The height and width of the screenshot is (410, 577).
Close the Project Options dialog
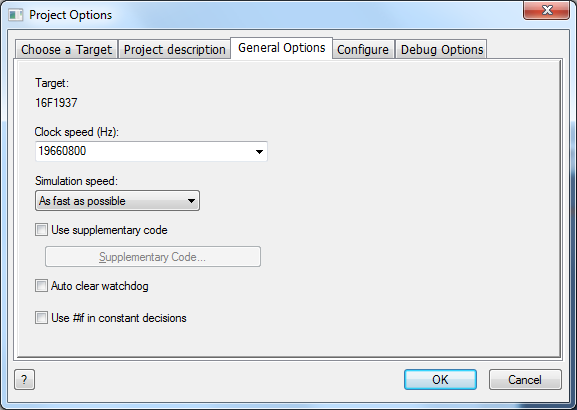pos(546,10)
